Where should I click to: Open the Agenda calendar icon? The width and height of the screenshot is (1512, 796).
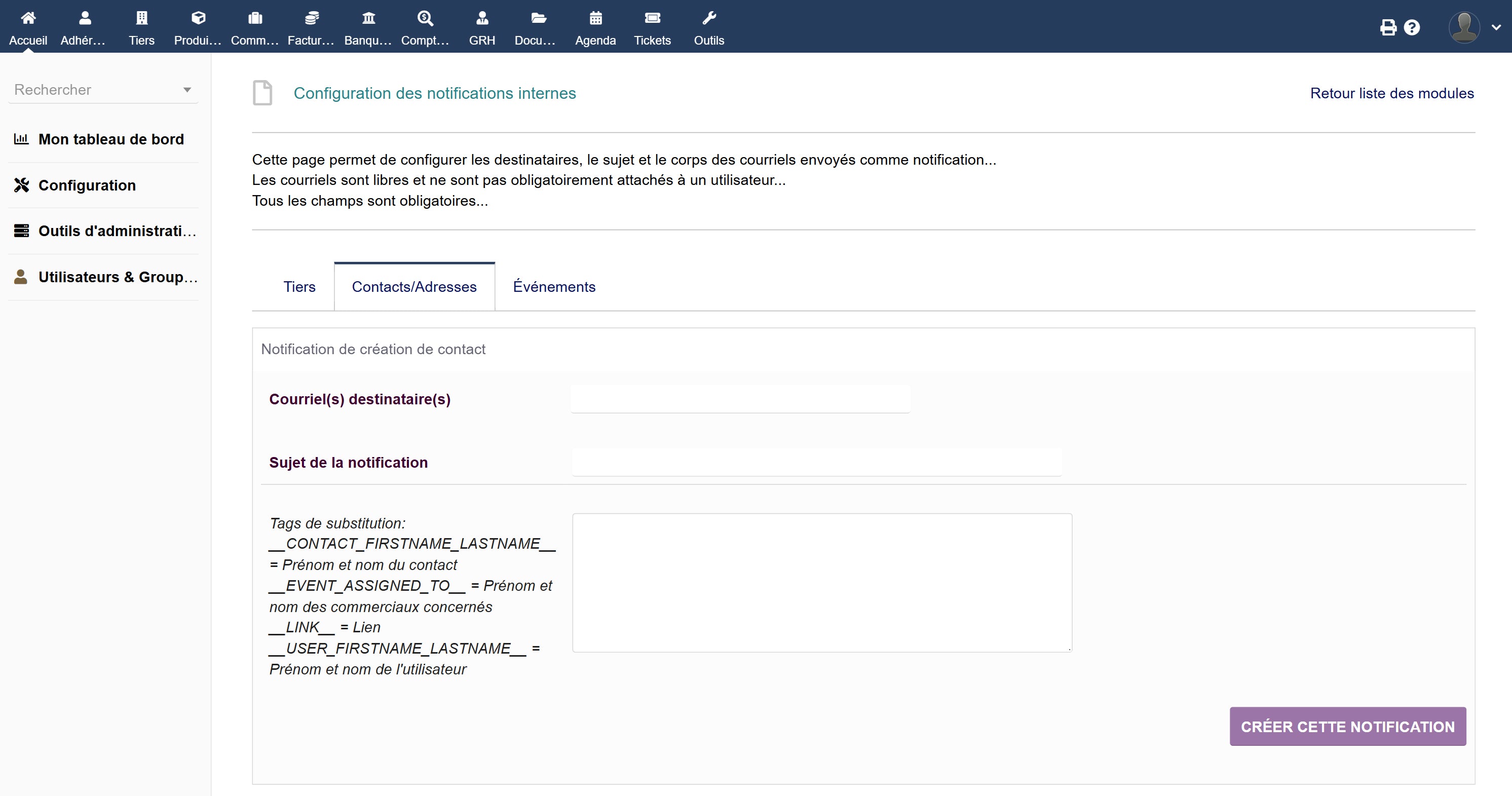[x=595, y=19]
